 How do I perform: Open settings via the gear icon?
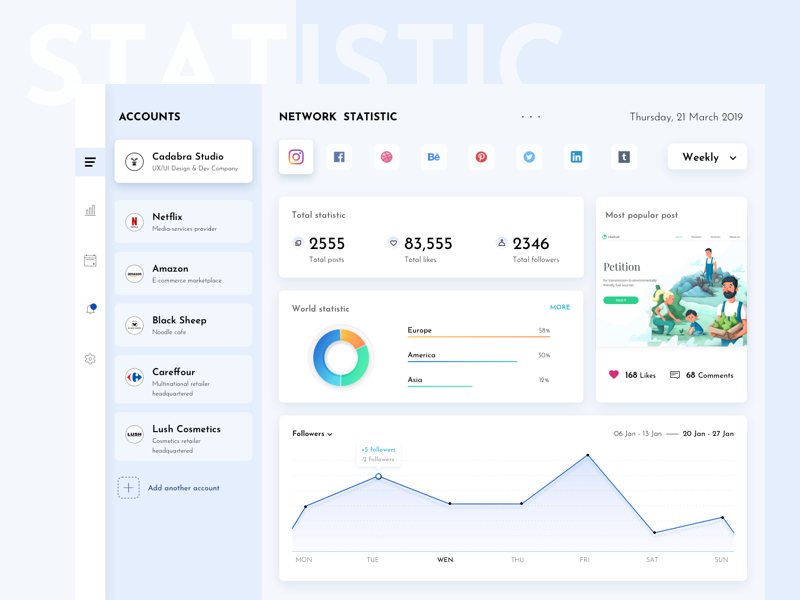tap(90, 358)
